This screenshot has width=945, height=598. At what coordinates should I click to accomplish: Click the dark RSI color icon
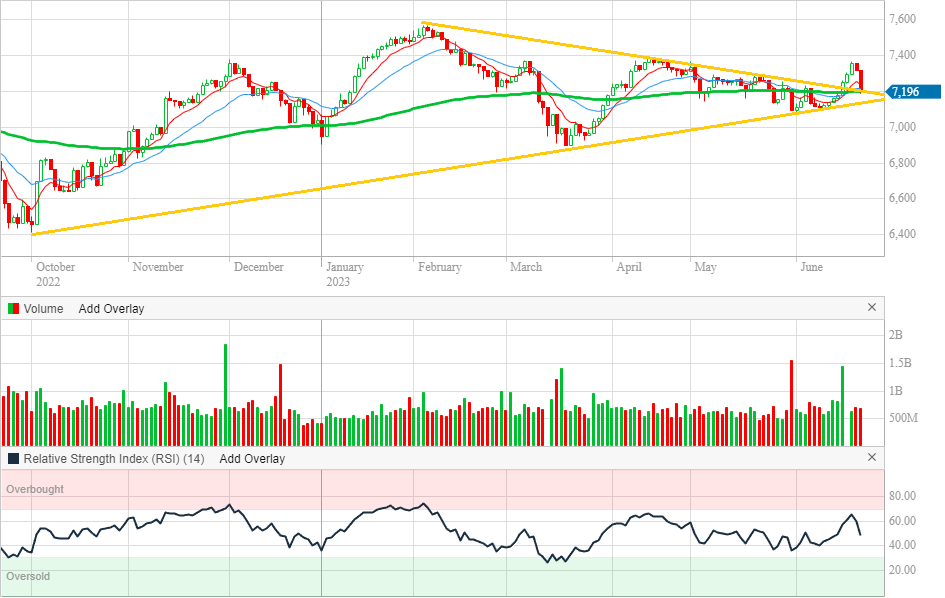13,459
